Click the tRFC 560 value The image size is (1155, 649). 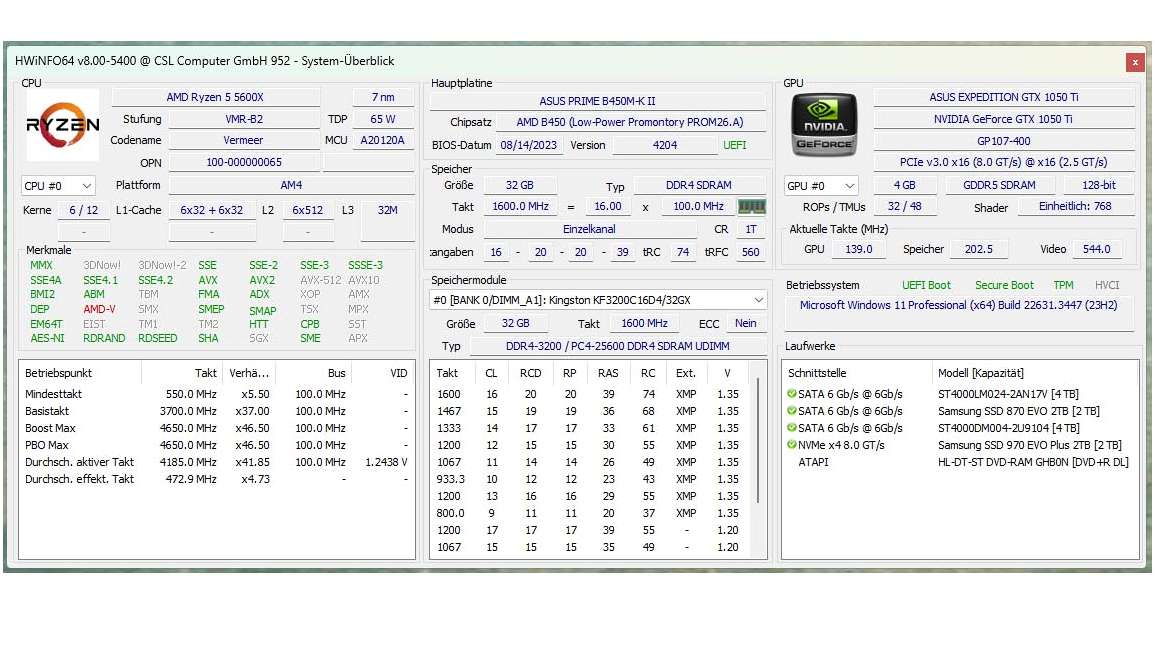click(x=751, y=252)
